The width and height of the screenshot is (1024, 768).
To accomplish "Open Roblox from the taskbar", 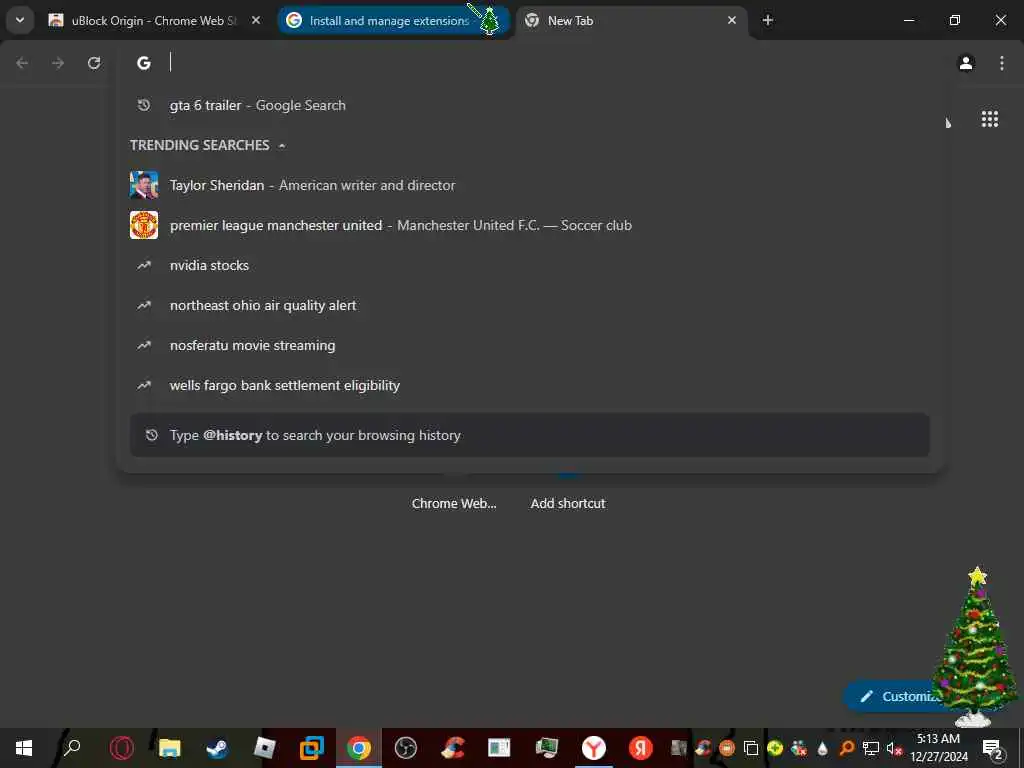I will pos(264,748).
